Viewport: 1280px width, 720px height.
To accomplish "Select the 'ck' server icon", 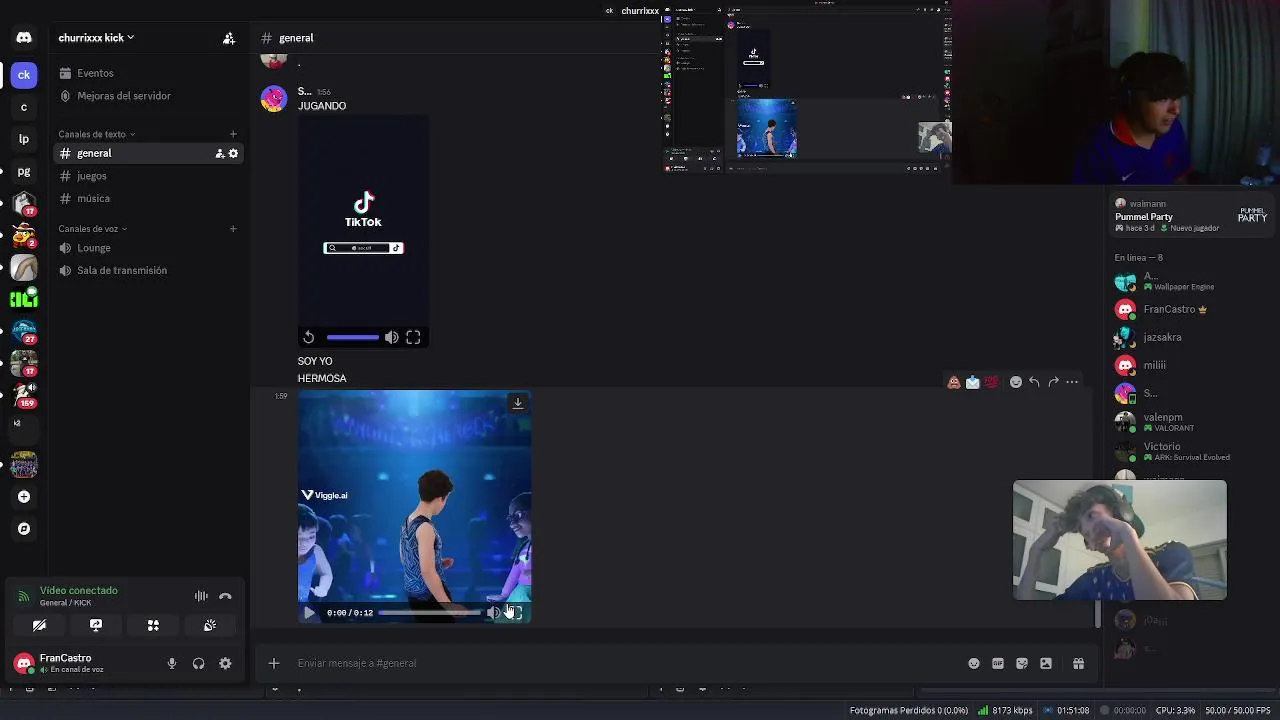I will tap(24, 74).
